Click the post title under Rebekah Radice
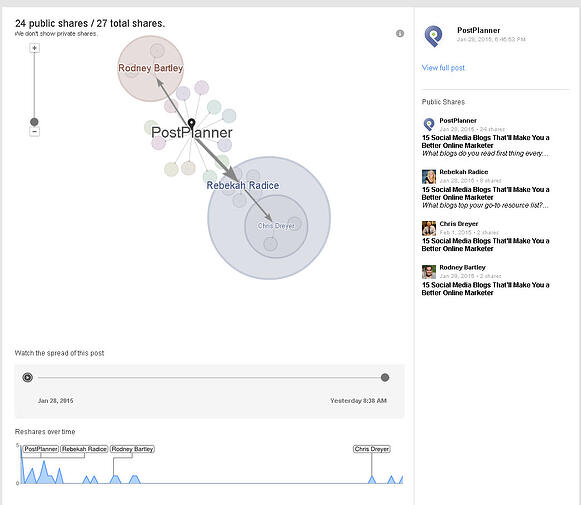 point(485,193)
